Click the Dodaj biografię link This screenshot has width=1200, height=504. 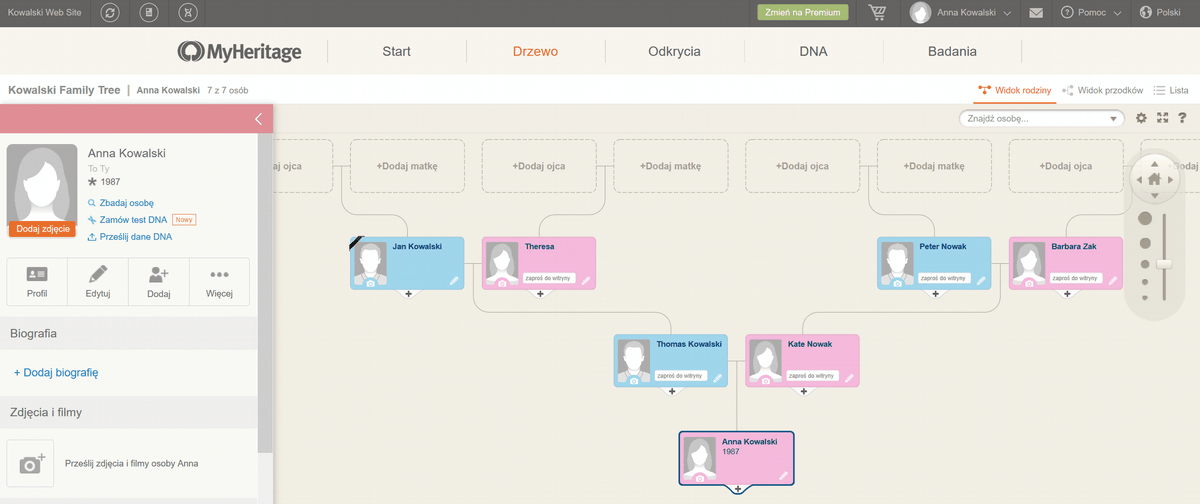(56, 373)
